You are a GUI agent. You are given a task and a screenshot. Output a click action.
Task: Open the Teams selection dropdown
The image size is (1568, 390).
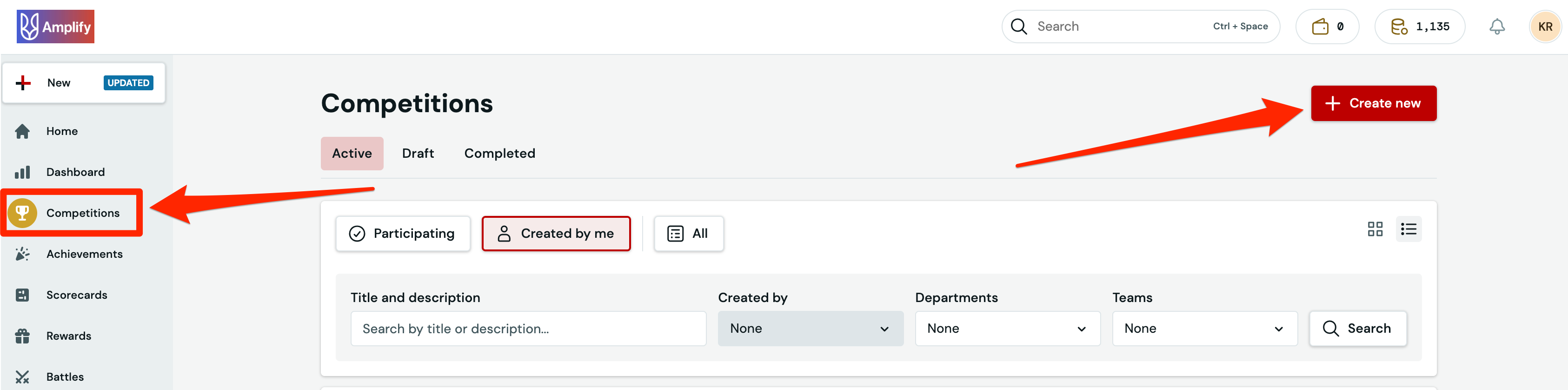(1204, 328)
